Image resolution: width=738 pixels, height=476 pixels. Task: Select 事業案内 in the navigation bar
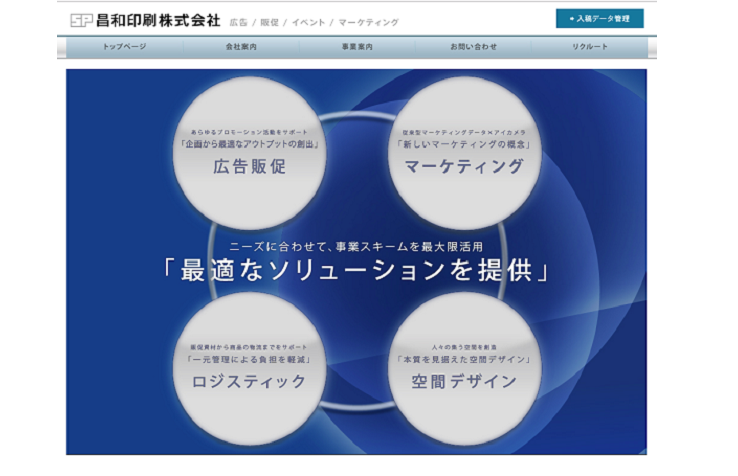(356, 47)
